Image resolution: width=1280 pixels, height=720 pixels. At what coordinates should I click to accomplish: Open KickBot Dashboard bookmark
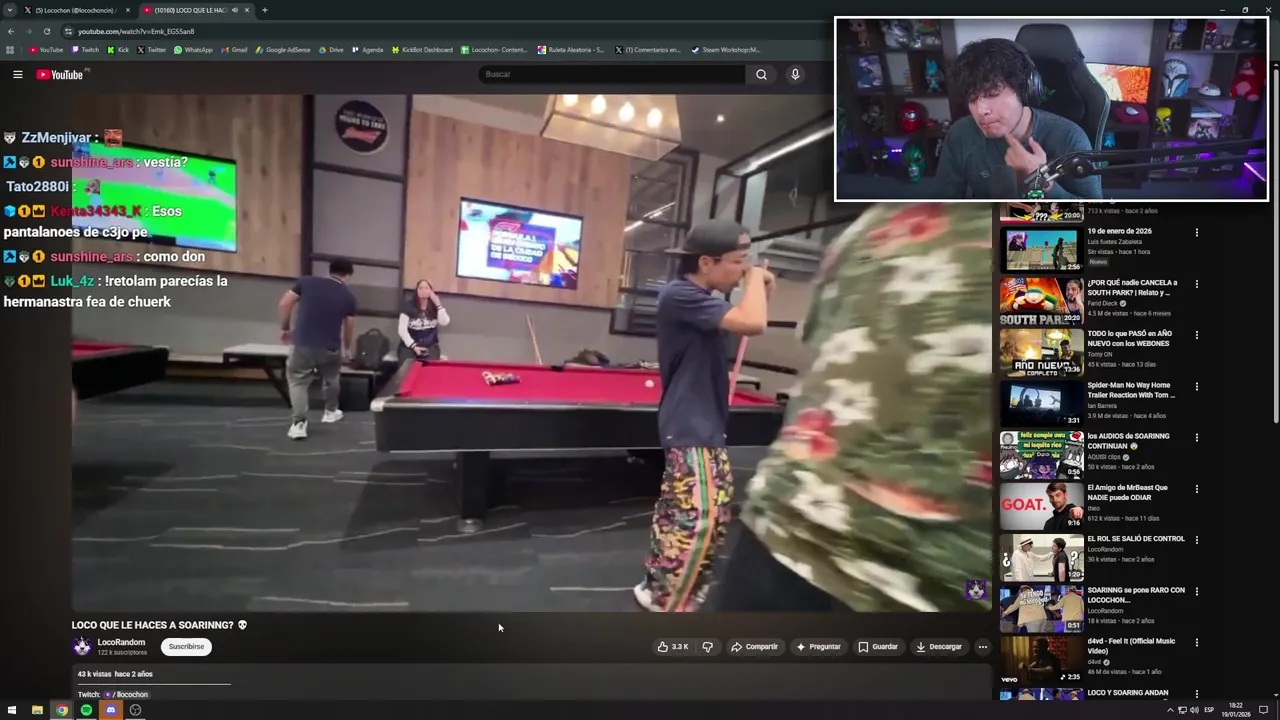point(423,50)
